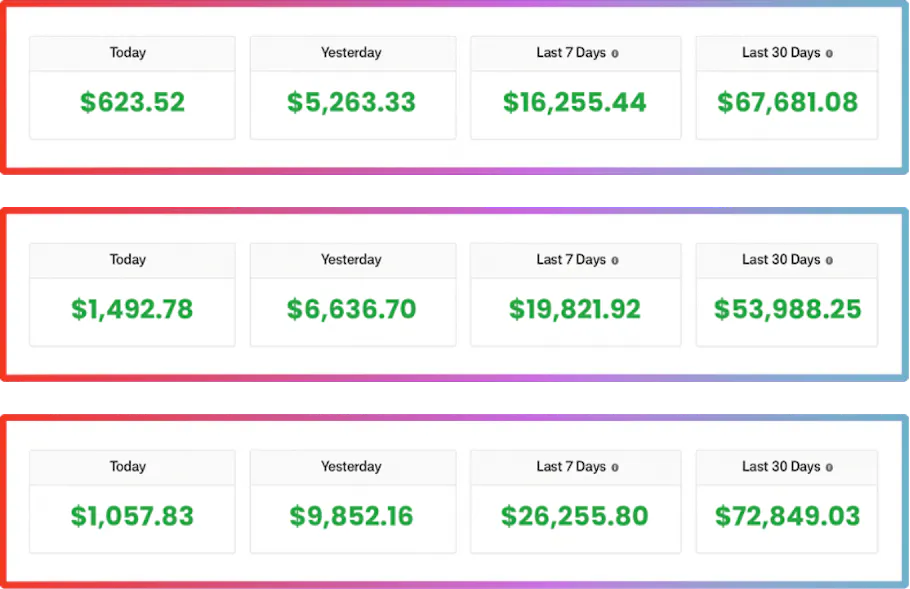The image size is (910, 589).
Task: Click the $67,681.08 earnings total
Action: 787,102
